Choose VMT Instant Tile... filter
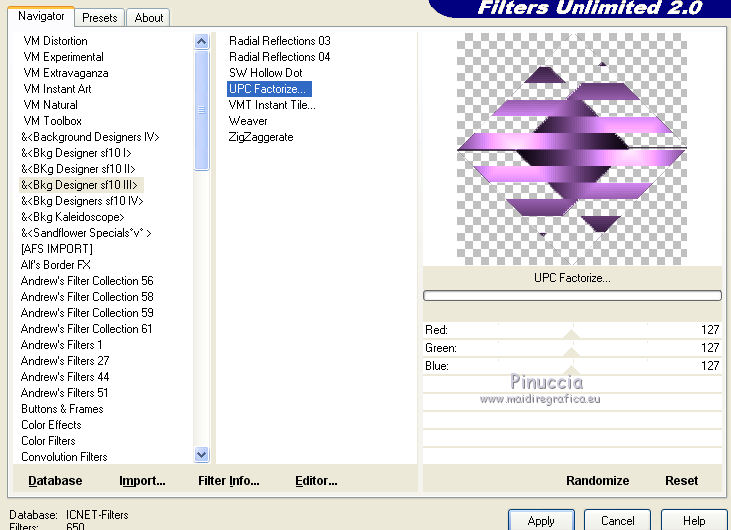This screenshot has height=530, width=731. [272, 105]
